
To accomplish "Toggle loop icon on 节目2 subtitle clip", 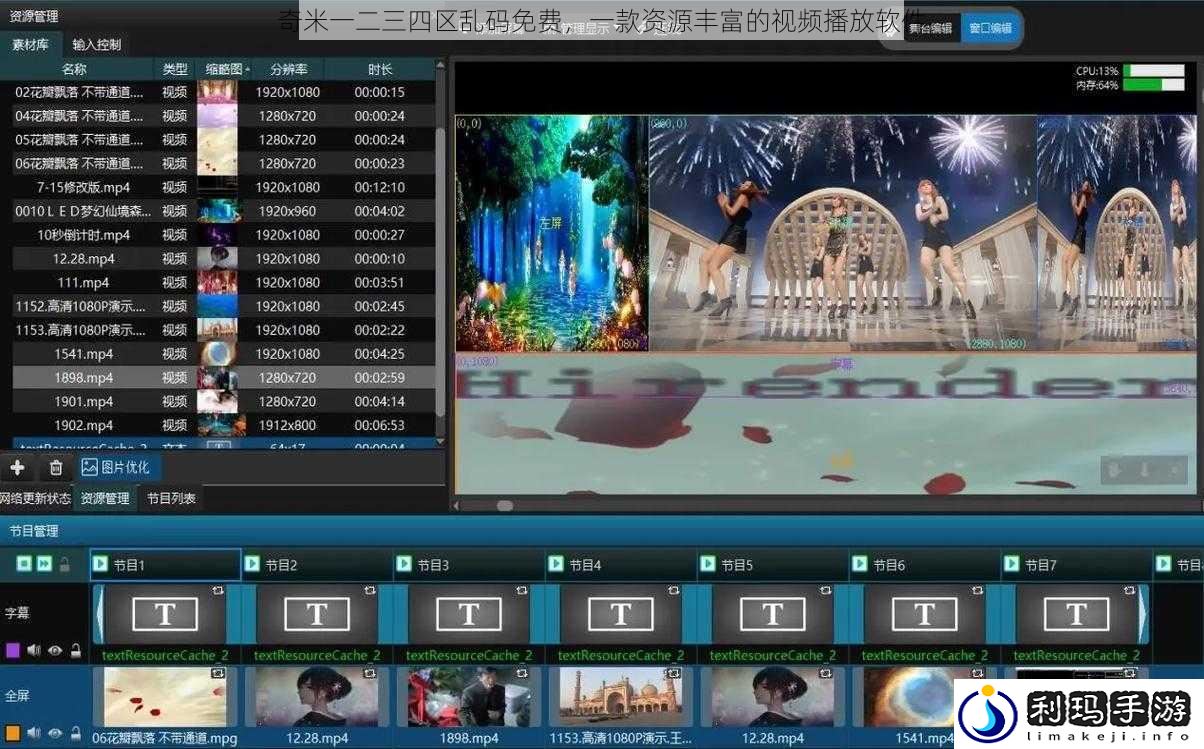I will 370,591.
